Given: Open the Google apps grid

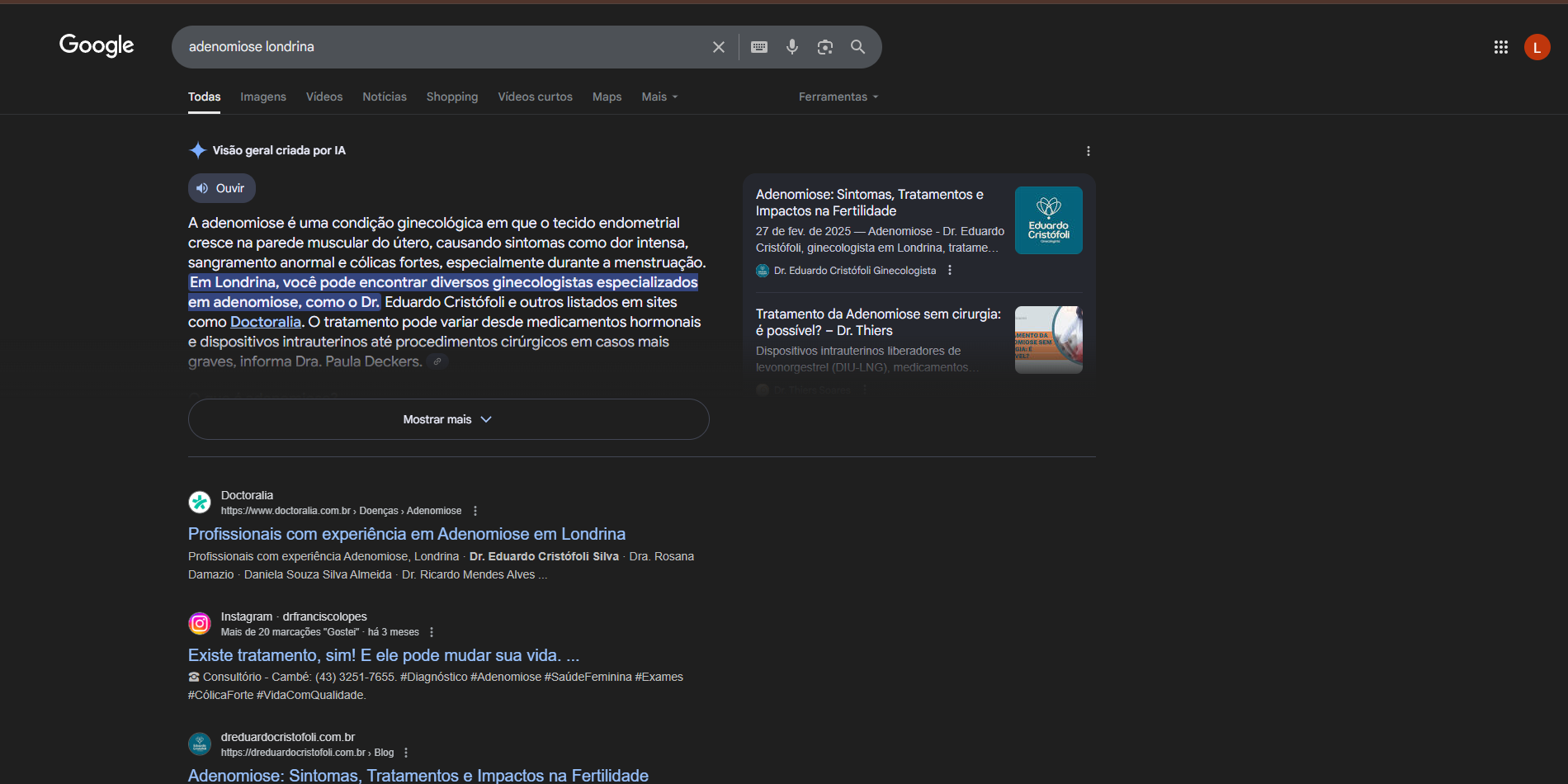Looking at the screenshot, I should 1501,47.
